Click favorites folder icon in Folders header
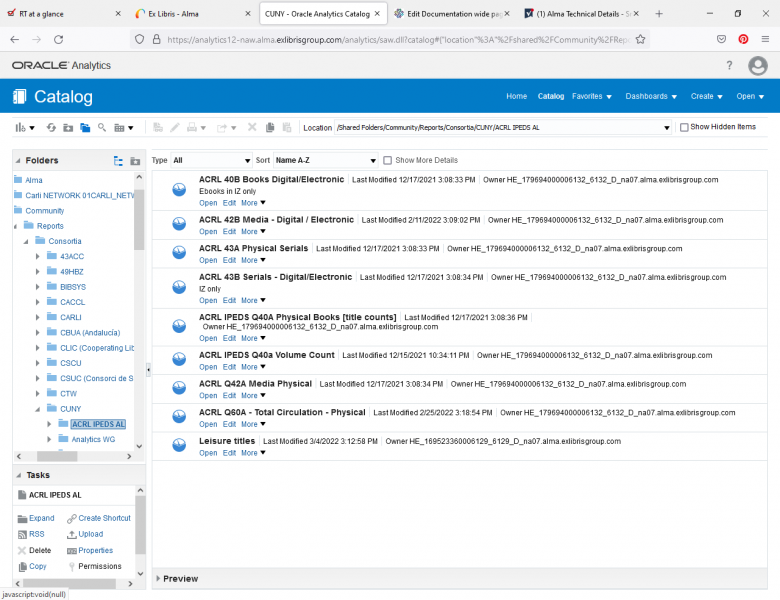The width and height of the screenshot is (780, 600). (x=135, y=161)
